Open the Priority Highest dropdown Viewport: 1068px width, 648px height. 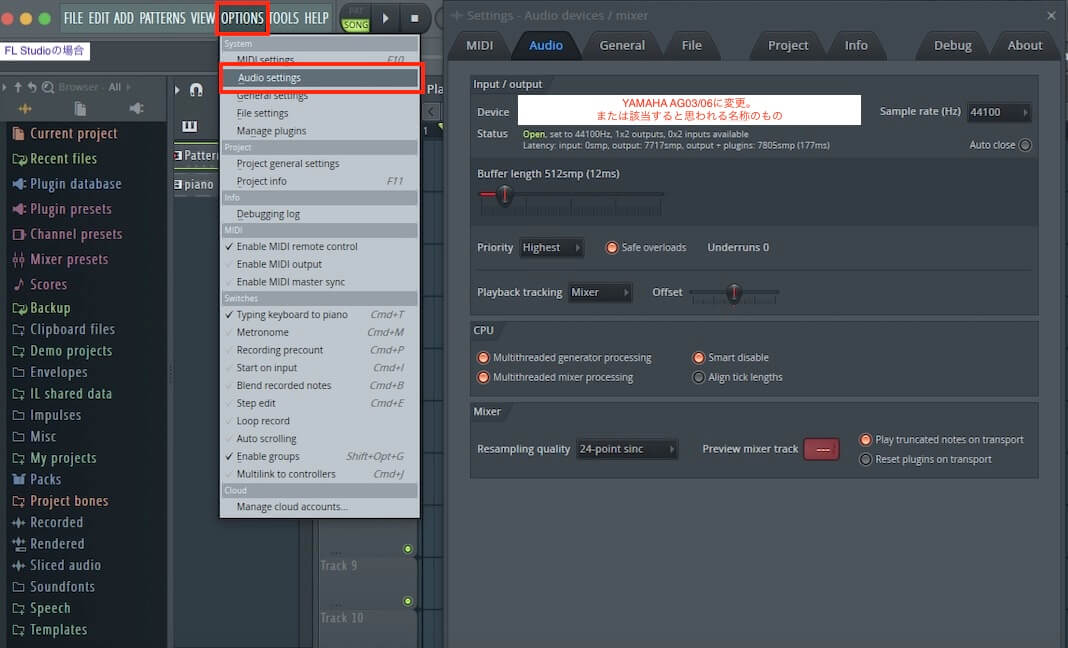coord(552,247)
